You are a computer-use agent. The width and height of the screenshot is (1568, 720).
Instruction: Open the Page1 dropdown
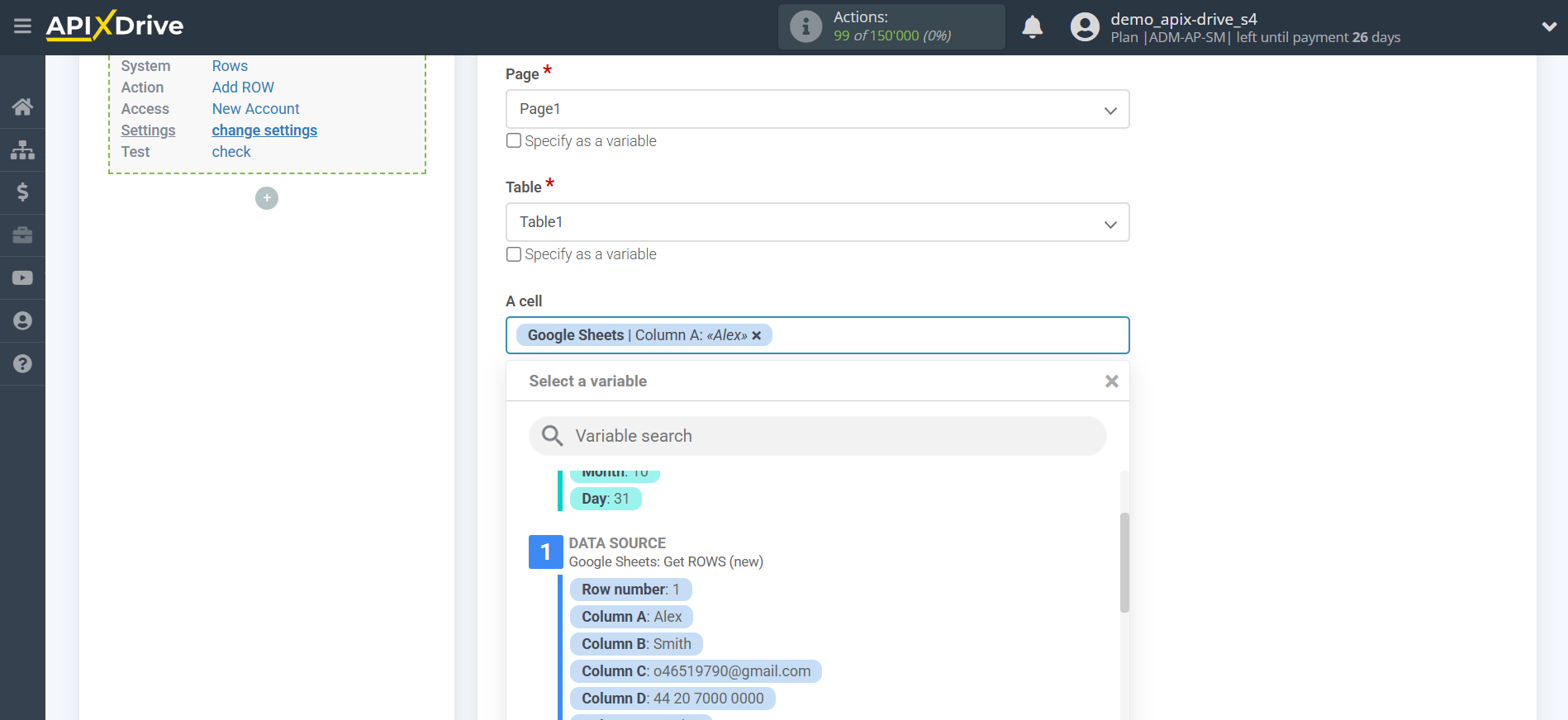(x=817, y=109)
